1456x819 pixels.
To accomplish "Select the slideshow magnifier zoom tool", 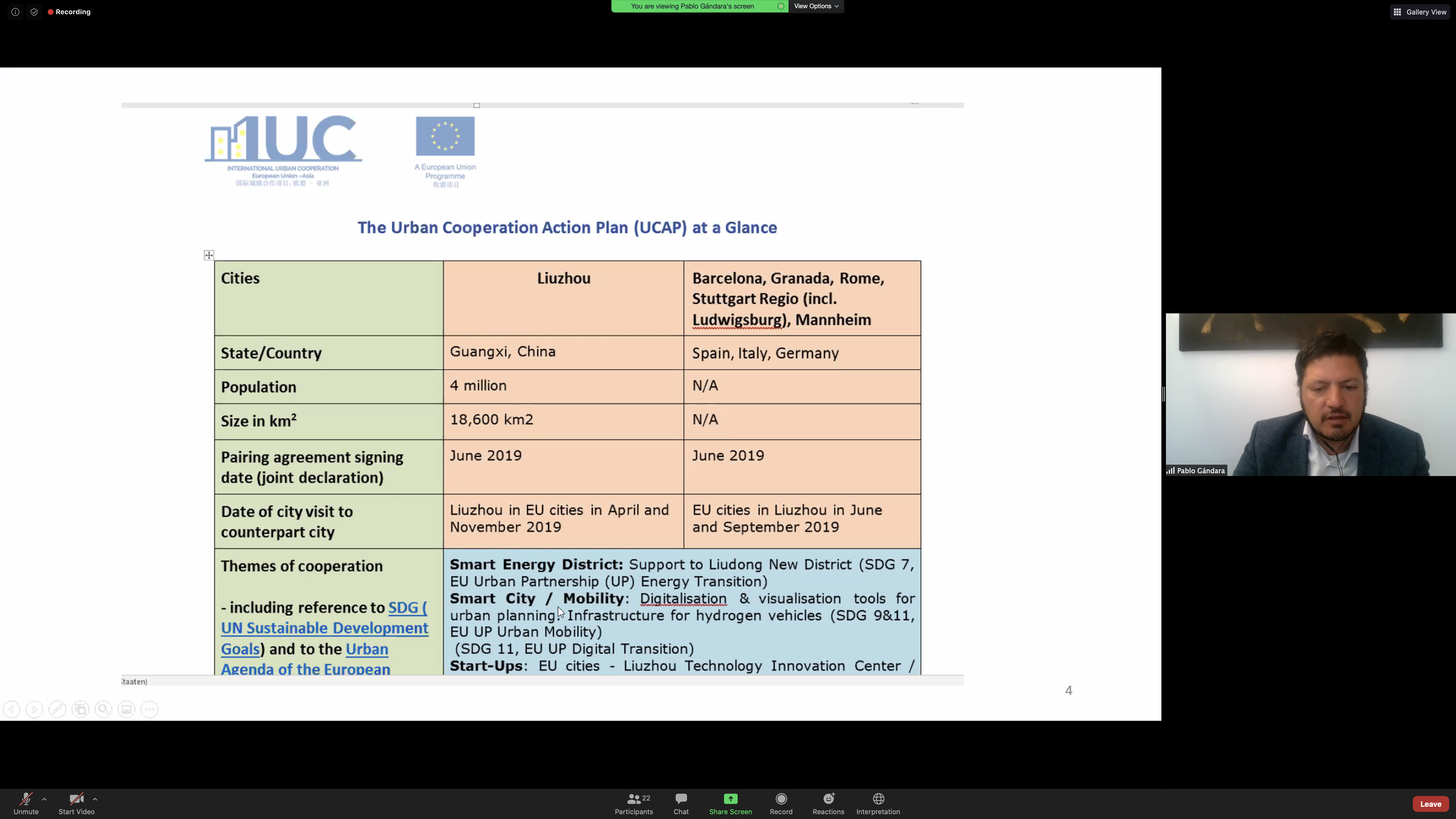I will tap(104, 709).
